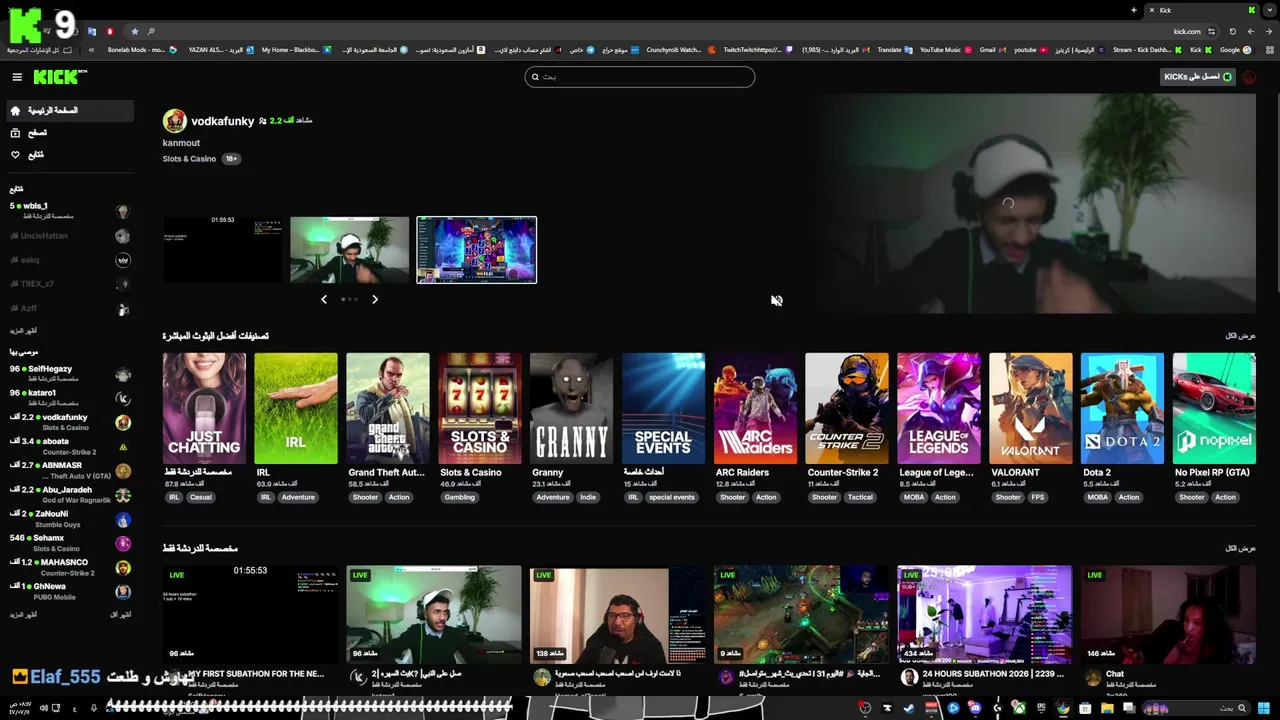The image size is (1280, 720).
Task: Open bookmarks overflow chevron in bookmarks bar
Action: pos(91,50)
